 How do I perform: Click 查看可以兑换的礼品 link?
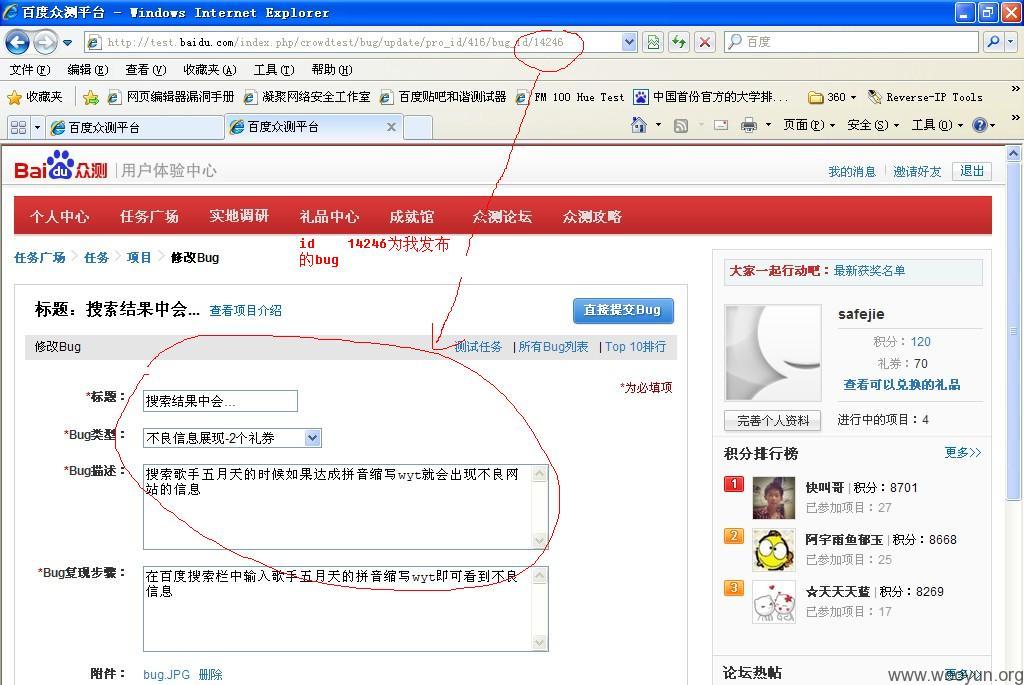tap(901, 385)
